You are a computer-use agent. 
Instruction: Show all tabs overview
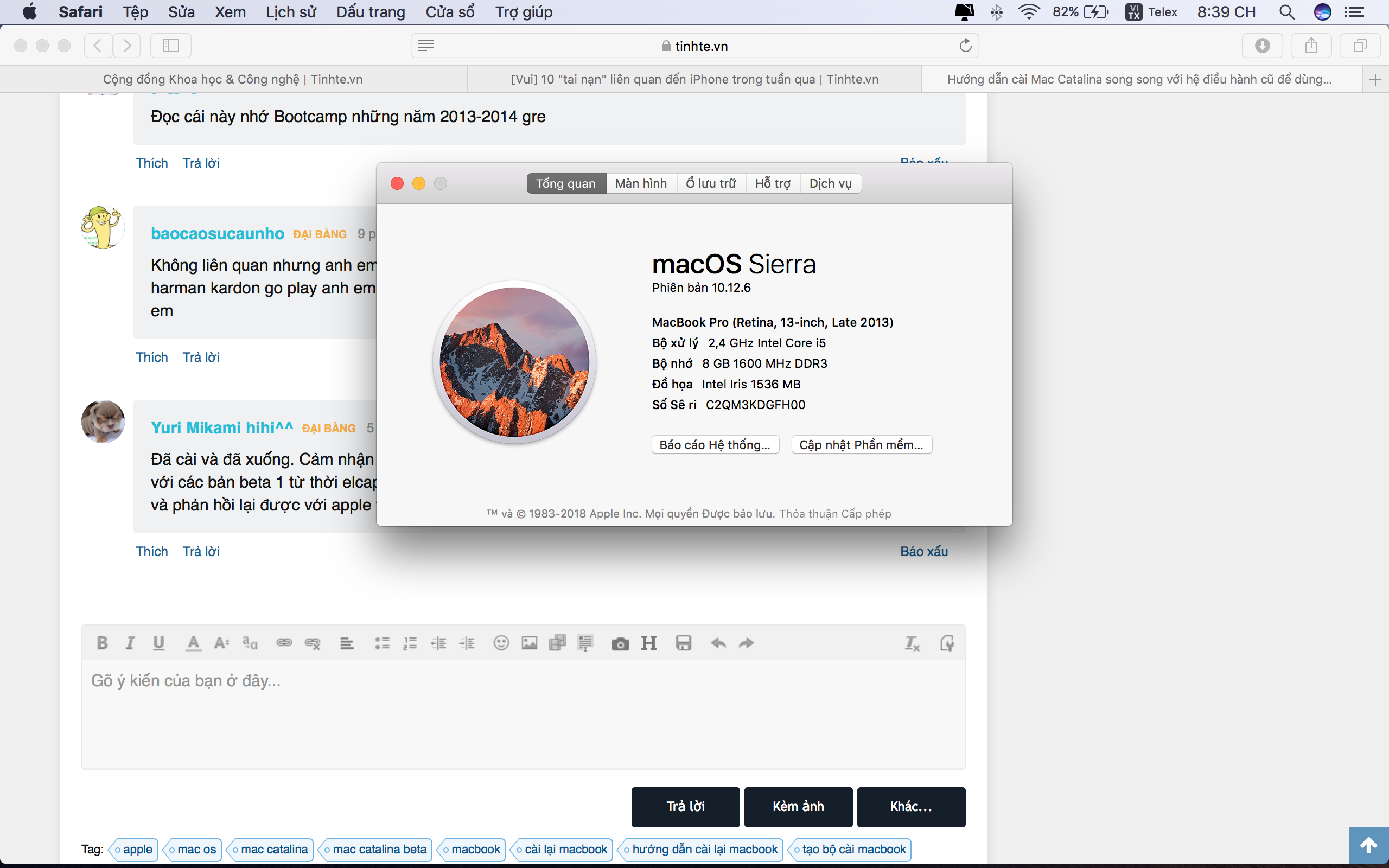[x=1360, y=46]
